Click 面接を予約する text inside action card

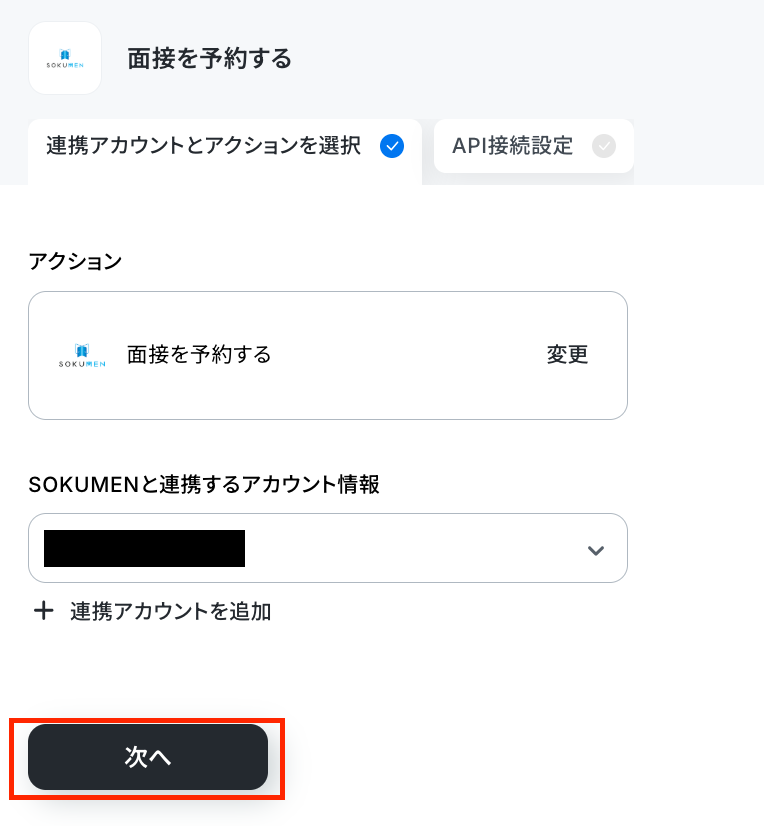[199, 355]
